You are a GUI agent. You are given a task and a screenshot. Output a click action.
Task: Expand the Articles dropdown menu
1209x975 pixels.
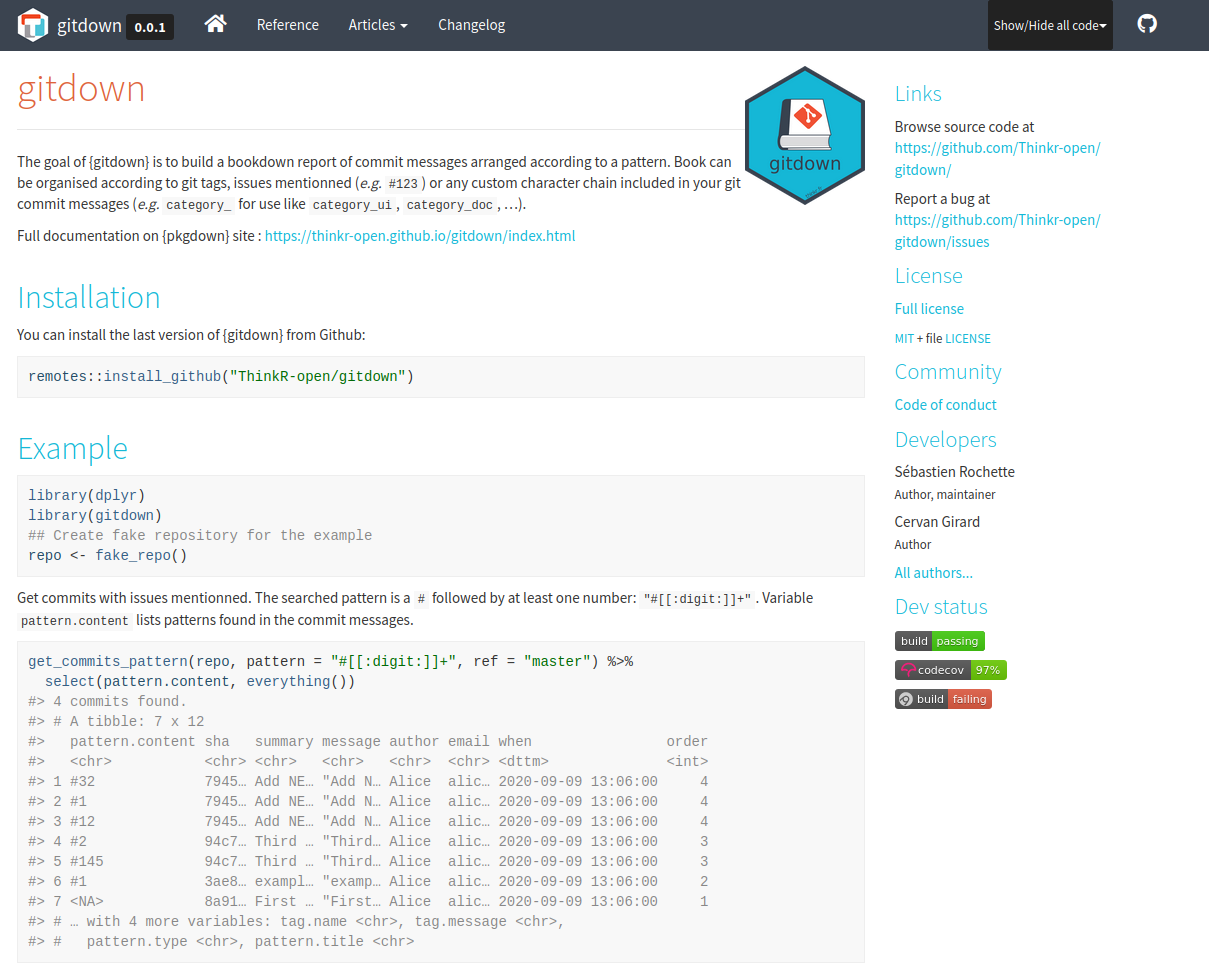[x=378, y=25]
